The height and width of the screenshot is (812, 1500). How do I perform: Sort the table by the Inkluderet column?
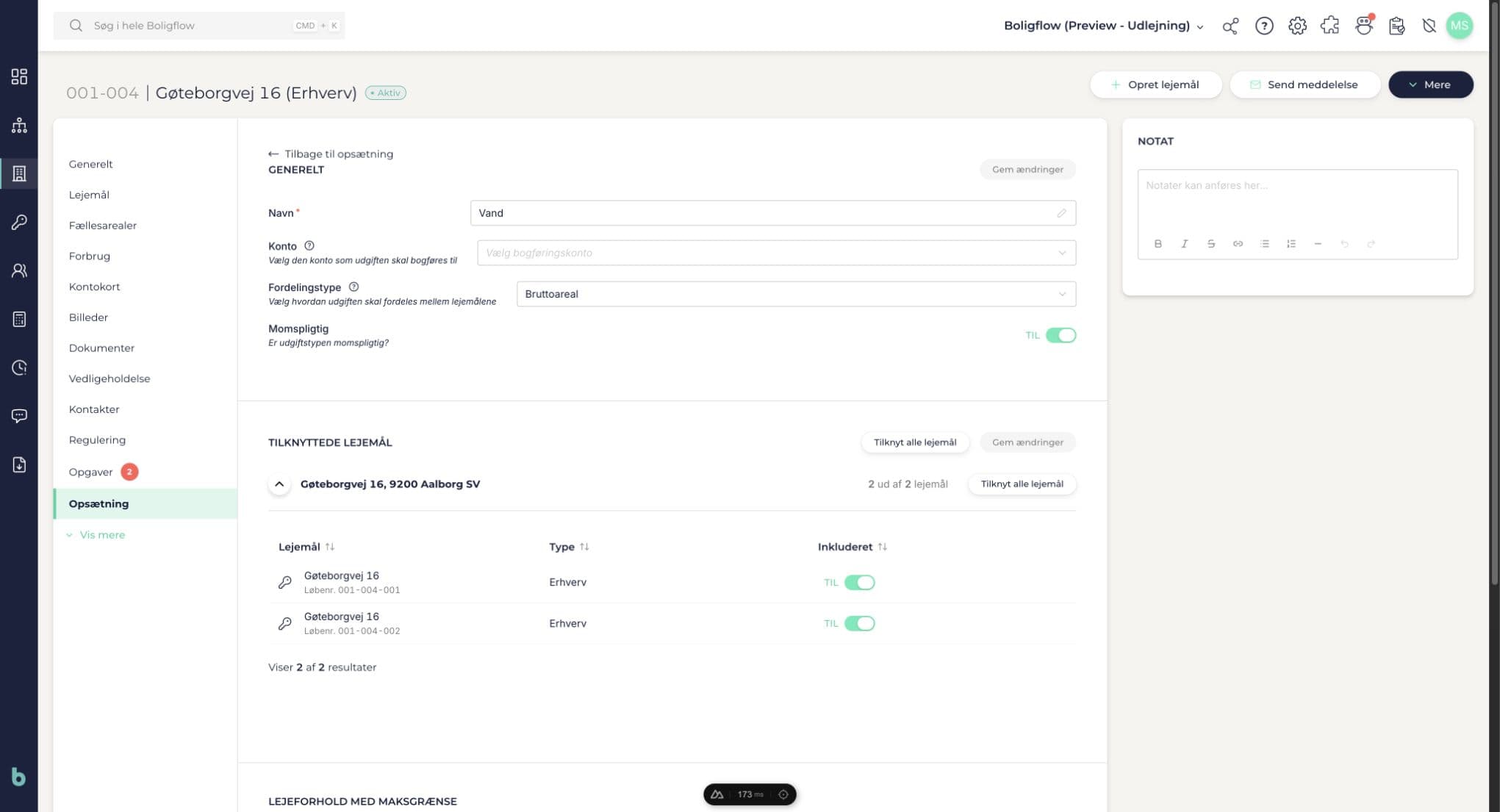853,547
